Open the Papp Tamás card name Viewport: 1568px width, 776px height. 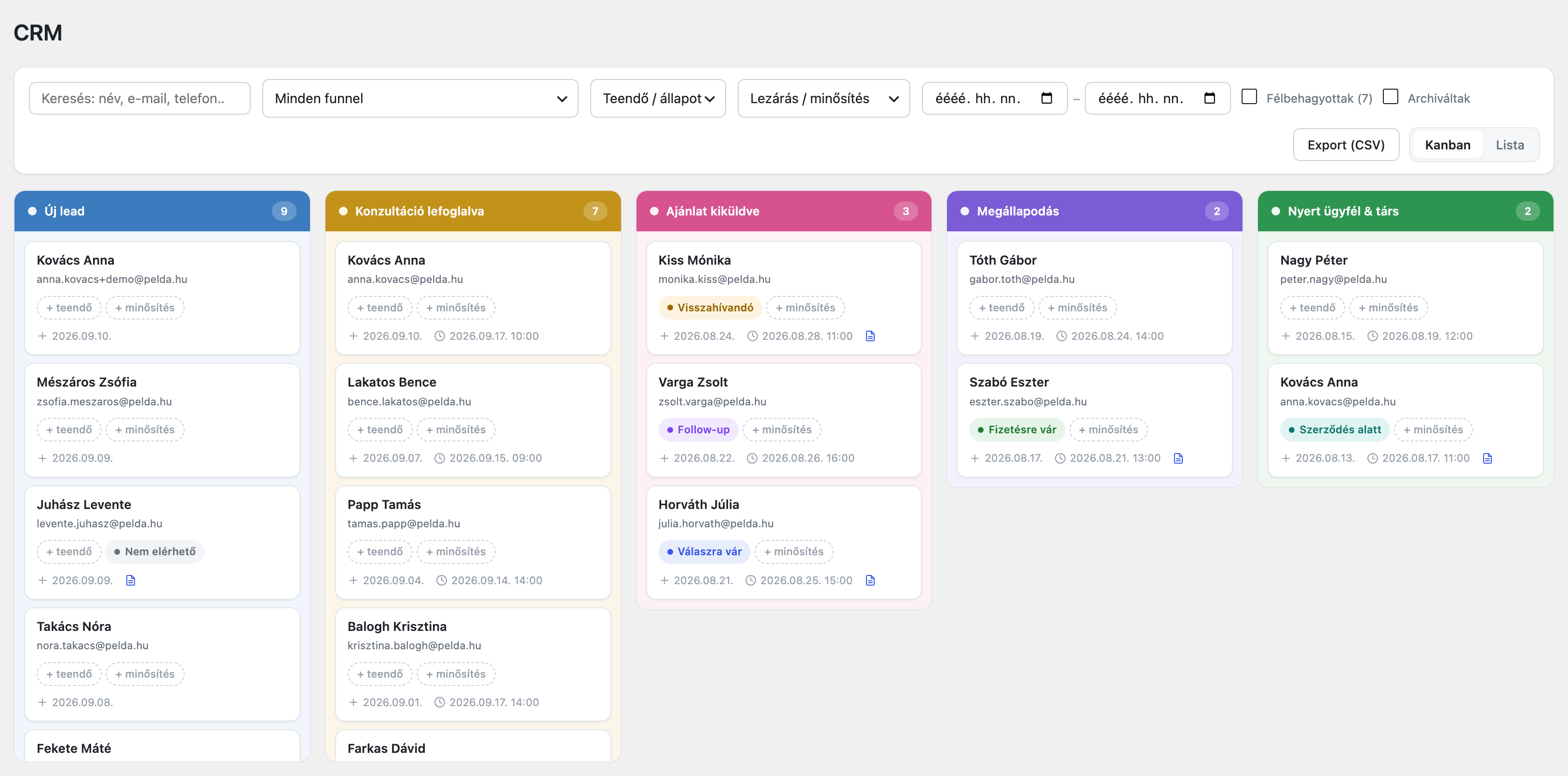[x=383, y=505]
